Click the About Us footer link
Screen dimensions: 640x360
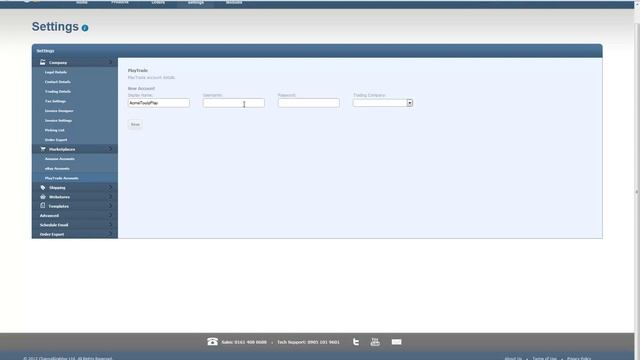pos(513,358)
